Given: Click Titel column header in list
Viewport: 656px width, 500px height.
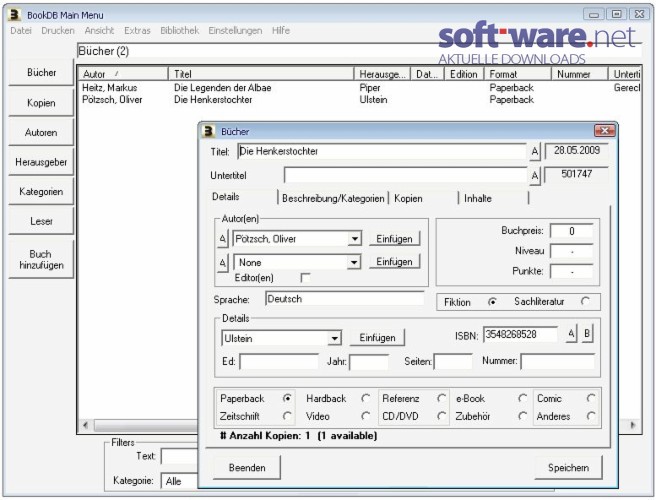Looking at the screenshot, I should tap(261, 74).
